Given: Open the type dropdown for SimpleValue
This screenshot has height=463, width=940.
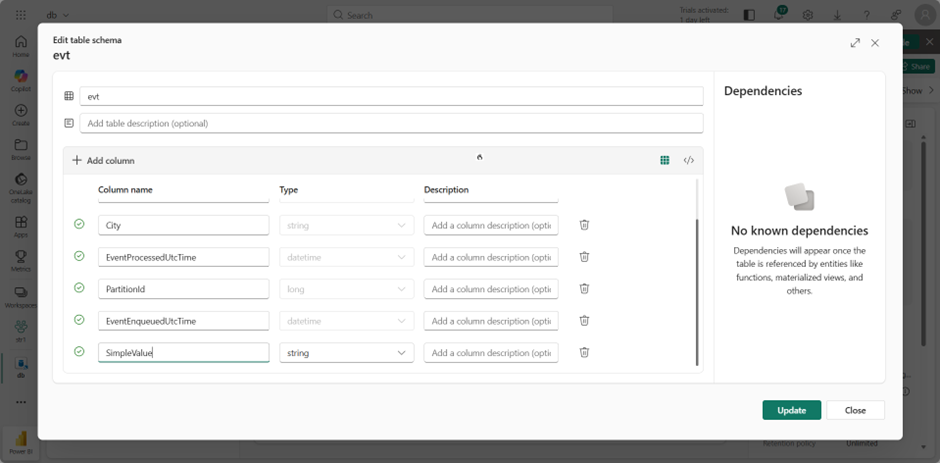Looking at the screenshot, I should (346, 353).
